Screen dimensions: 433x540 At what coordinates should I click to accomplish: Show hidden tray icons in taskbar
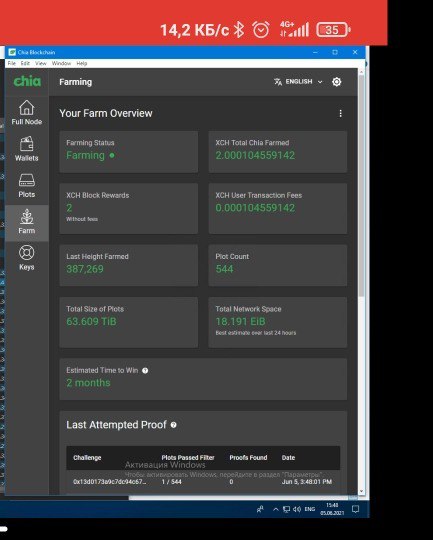[276, 509]
